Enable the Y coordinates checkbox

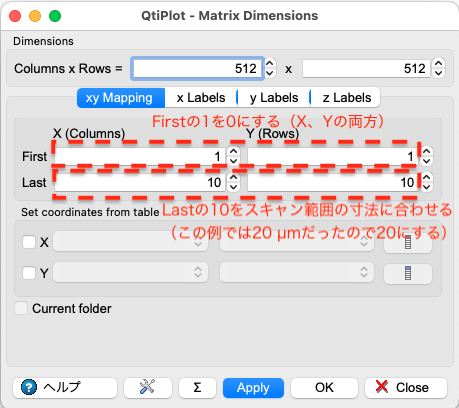click(29, 273)
